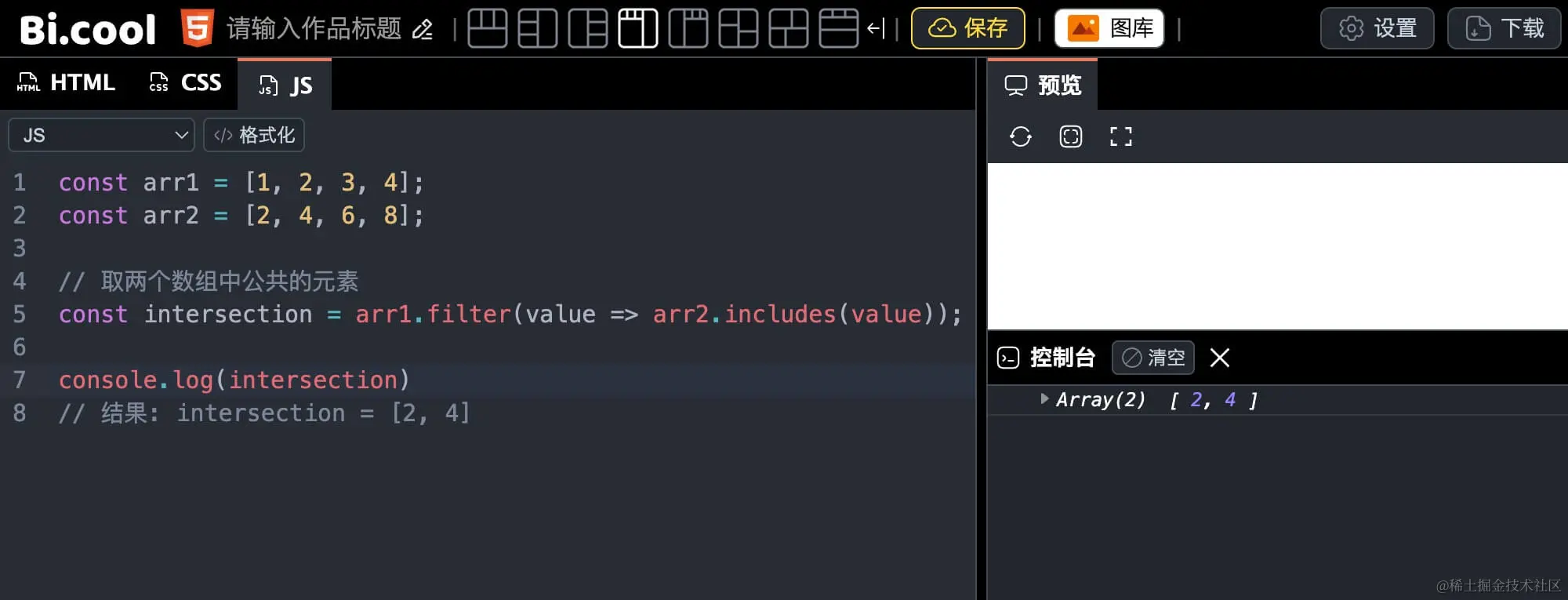Enter fullscreen preview mode

(1120, 136)
